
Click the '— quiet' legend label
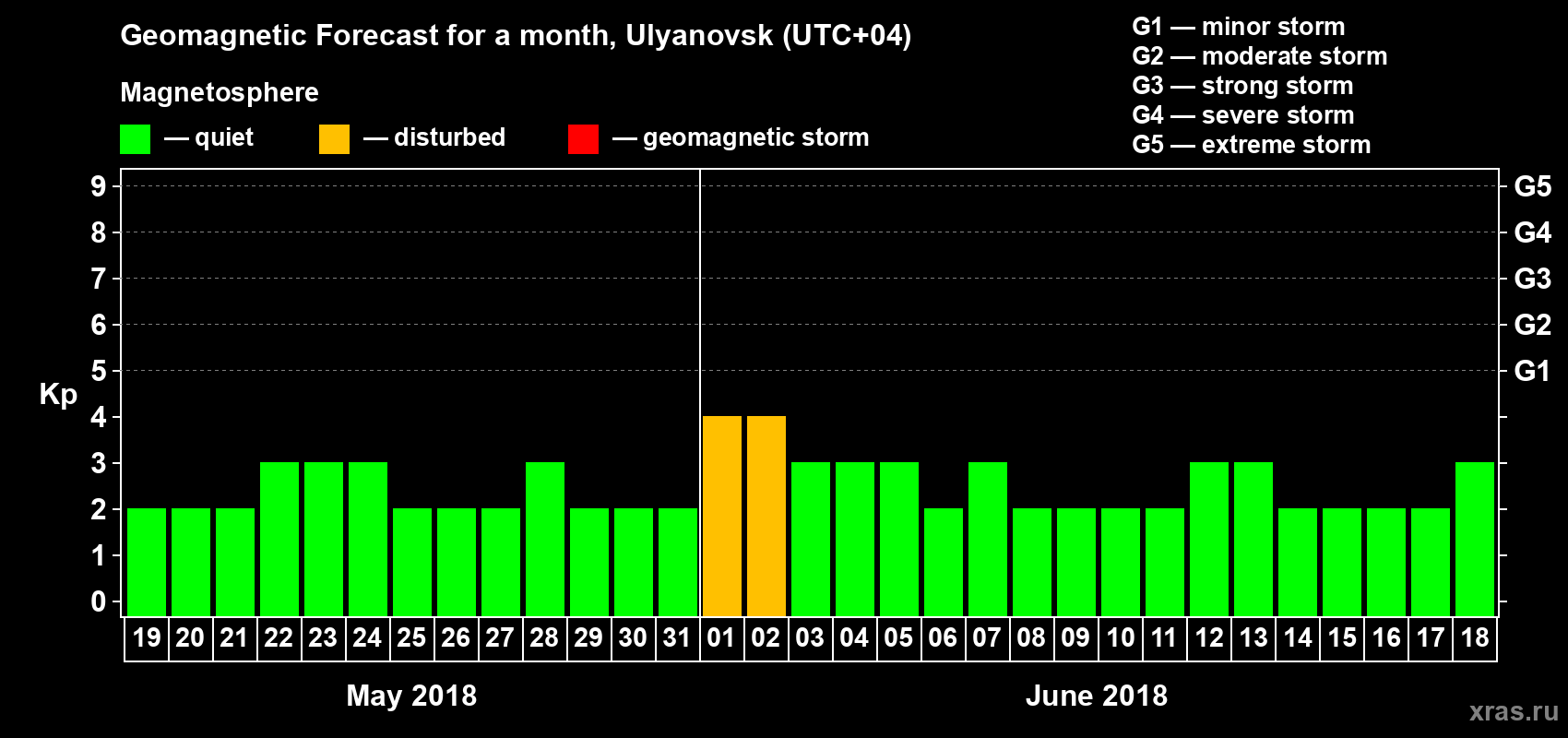click(x=208, y=137)
